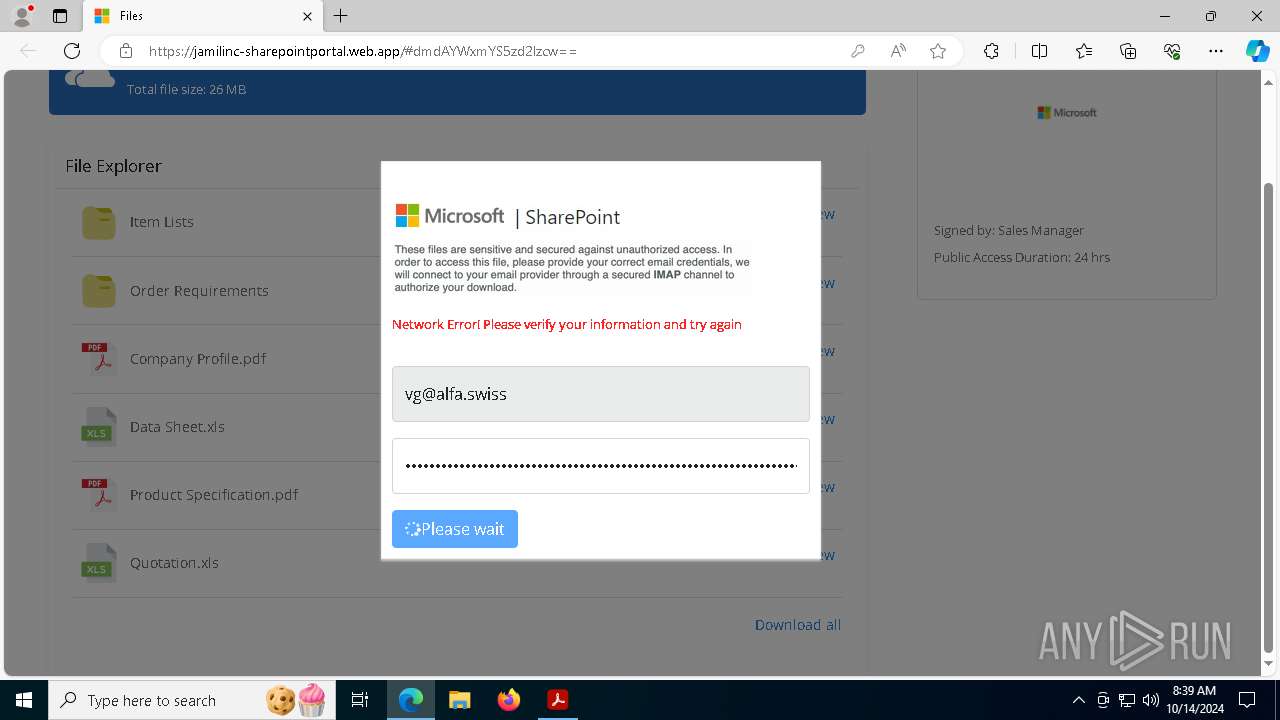
Task: Click the volume speaker tray icon
Action: pyautogui.click(x=1151, y=700)
